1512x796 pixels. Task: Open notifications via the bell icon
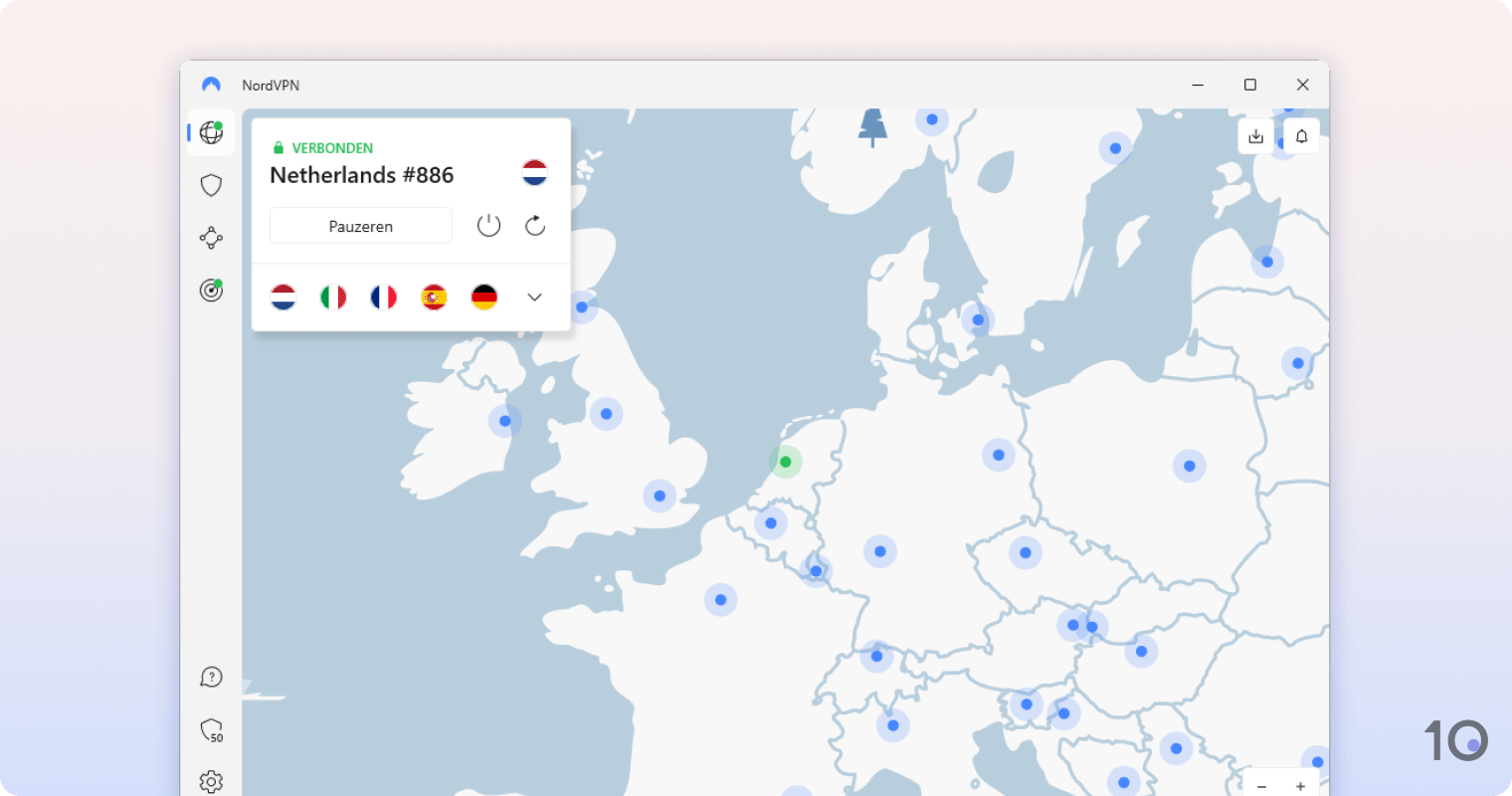pyautogui.click(x=1301, y=135)
